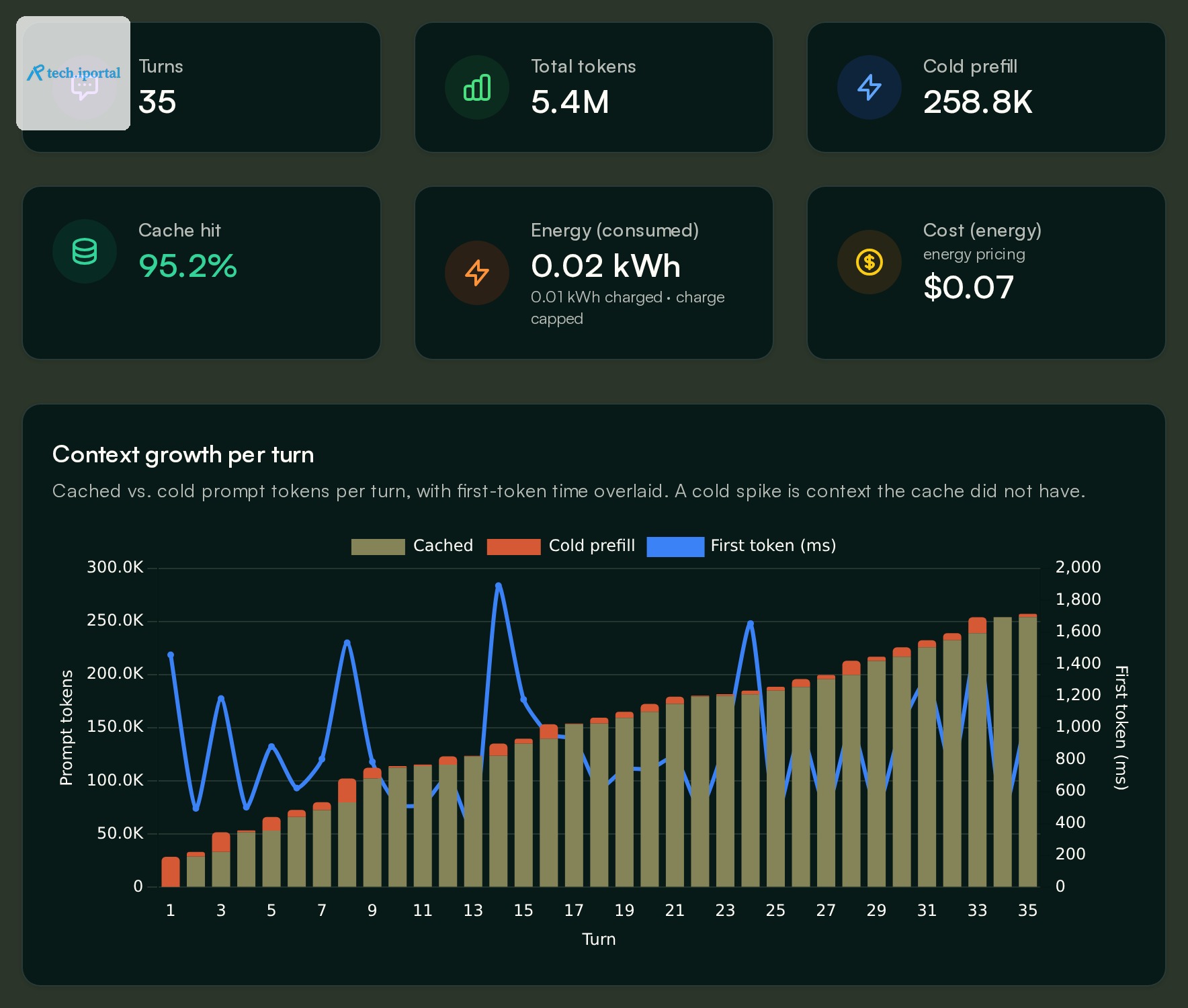1188x1008 pixels.
Task: Click the 'Cost (energy)' card label
Action: [982, 230]
